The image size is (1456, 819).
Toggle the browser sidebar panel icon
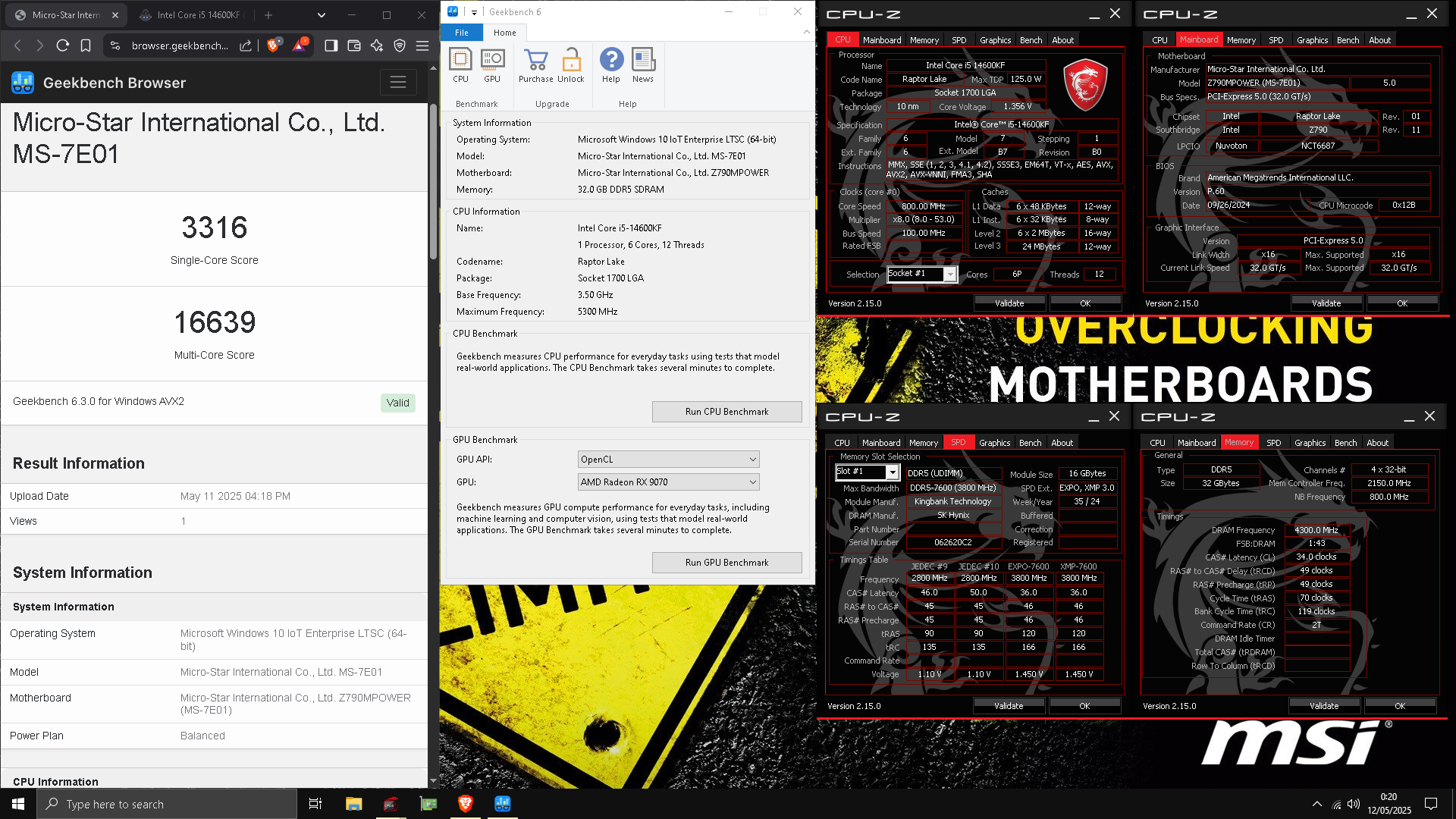point(331,45)
